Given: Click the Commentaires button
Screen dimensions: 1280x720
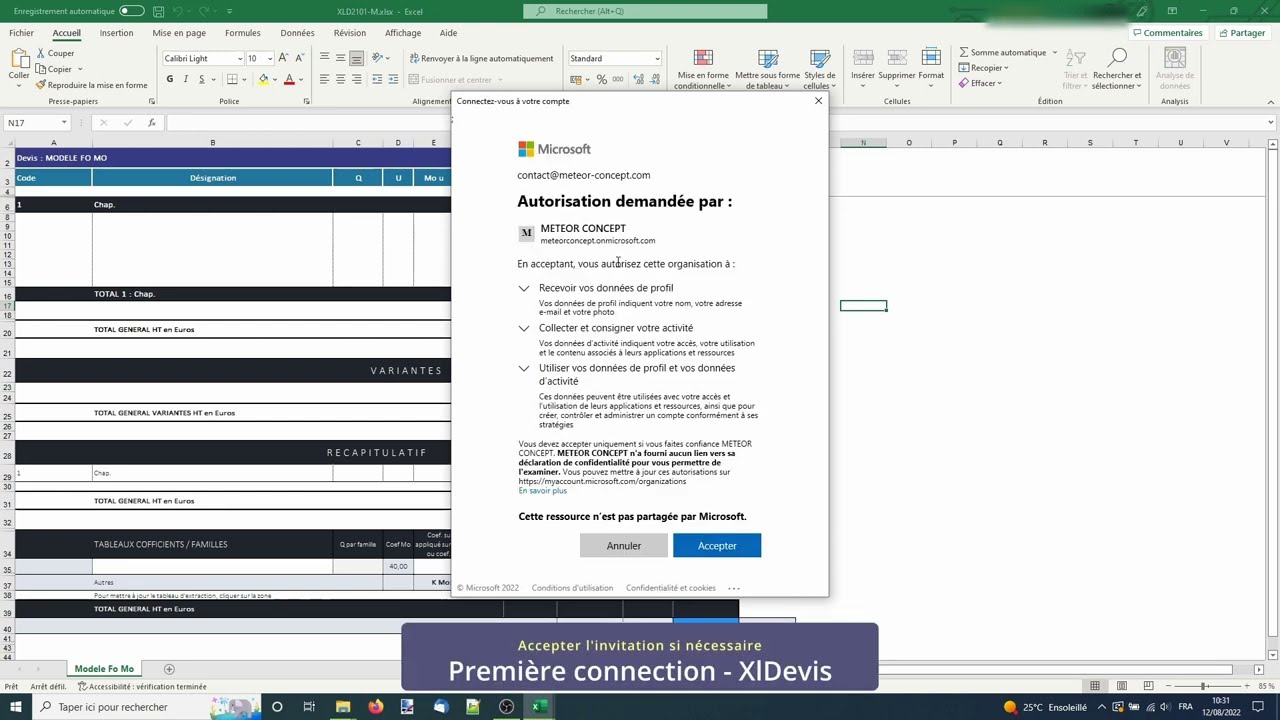Looking at the screenshot, I should point(1166,33).
